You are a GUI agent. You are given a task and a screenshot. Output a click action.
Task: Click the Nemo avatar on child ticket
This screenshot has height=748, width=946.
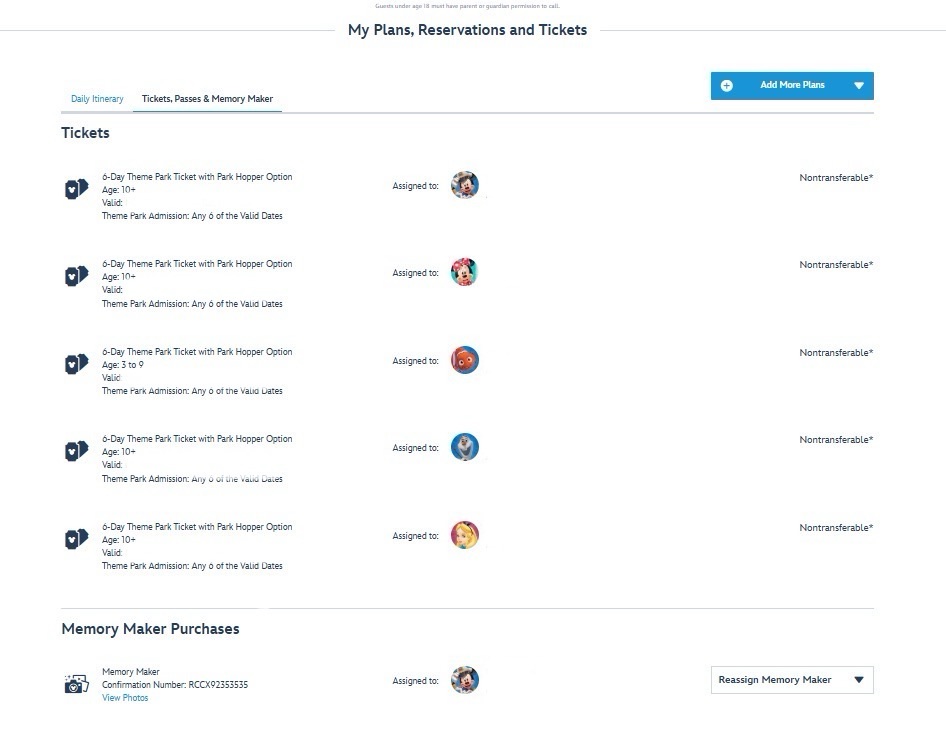464,360
